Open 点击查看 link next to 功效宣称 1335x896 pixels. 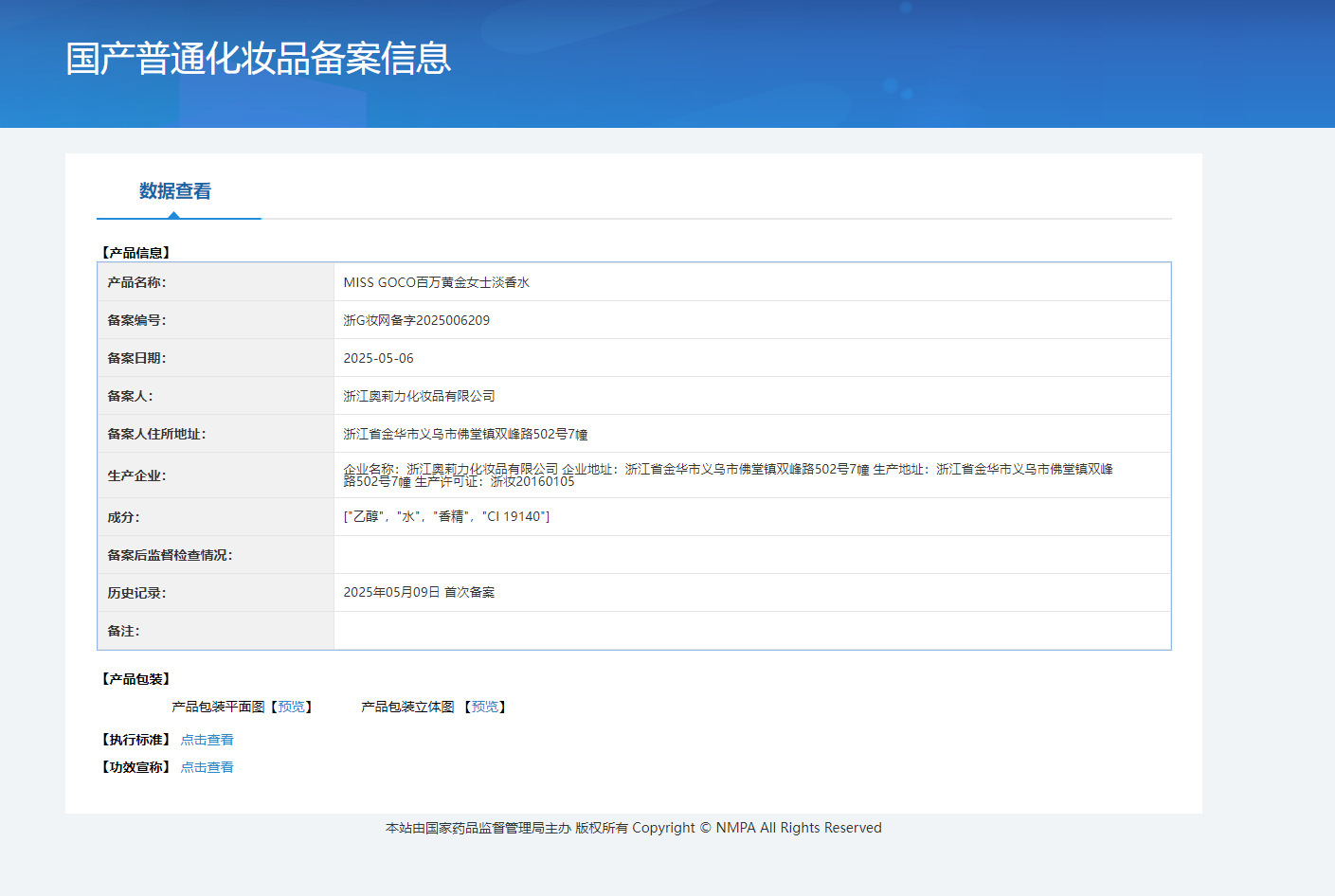coord(207,767)
